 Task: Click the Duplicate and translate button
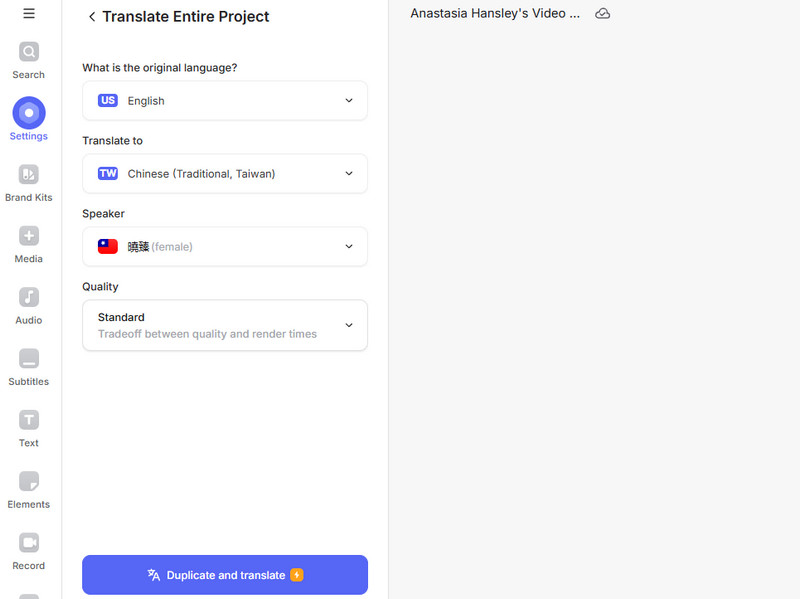click(x=225, y=575)
